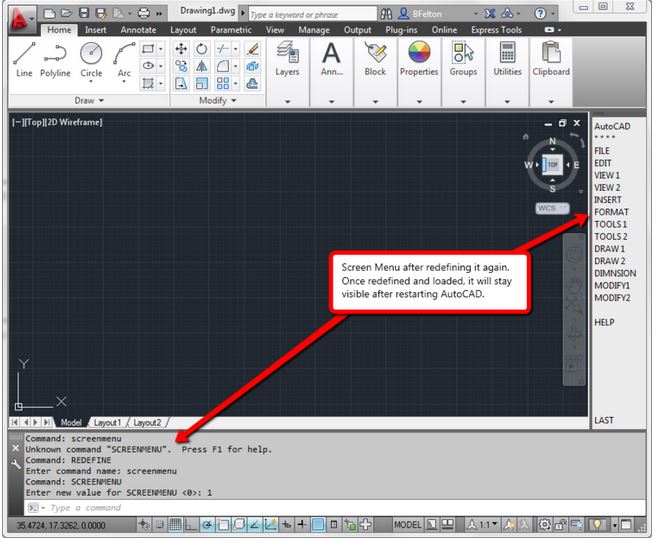Click MODIFY1 in the screen menu

[x=612, y=286]
